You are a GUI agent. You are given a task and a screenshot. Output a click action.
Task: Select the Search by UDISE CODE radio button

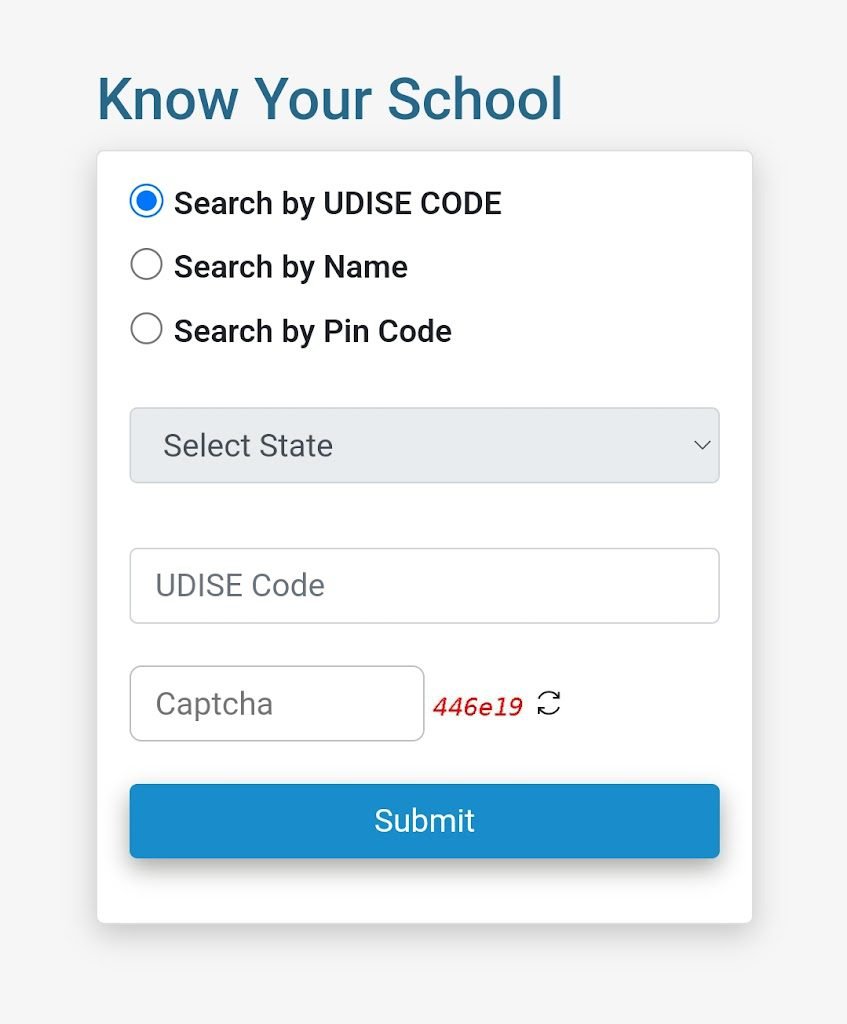146,201
